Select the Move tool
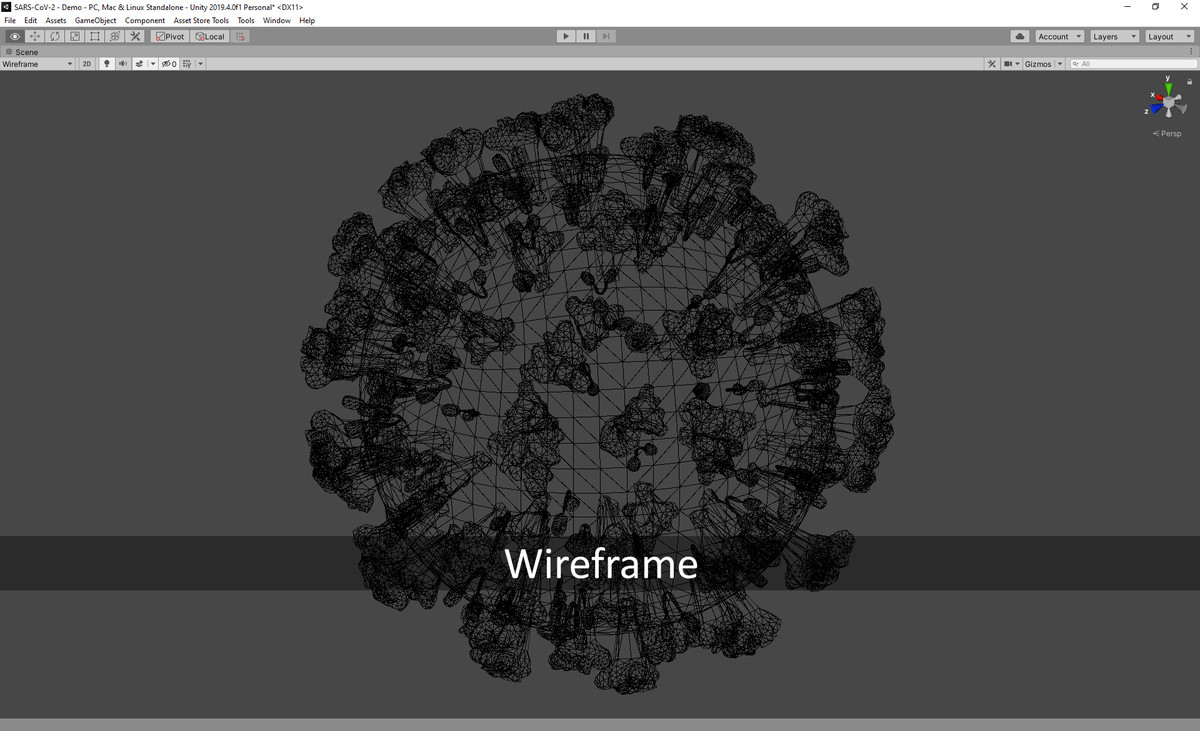 pyautogui.click(x=35, y=37)
